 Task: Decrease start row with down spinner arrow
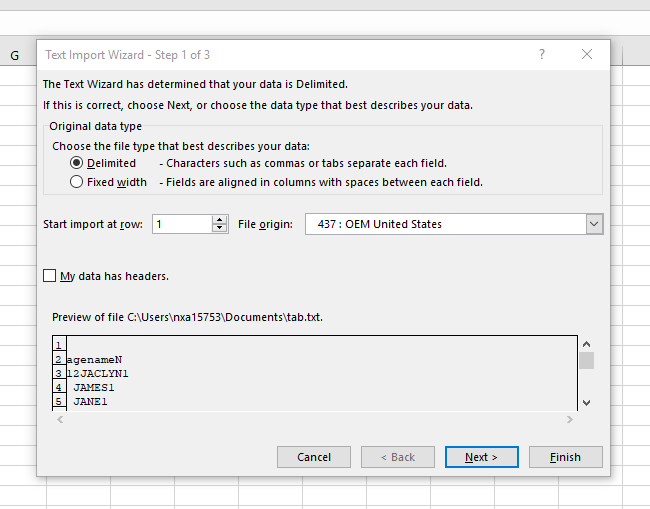click(220, 229)
